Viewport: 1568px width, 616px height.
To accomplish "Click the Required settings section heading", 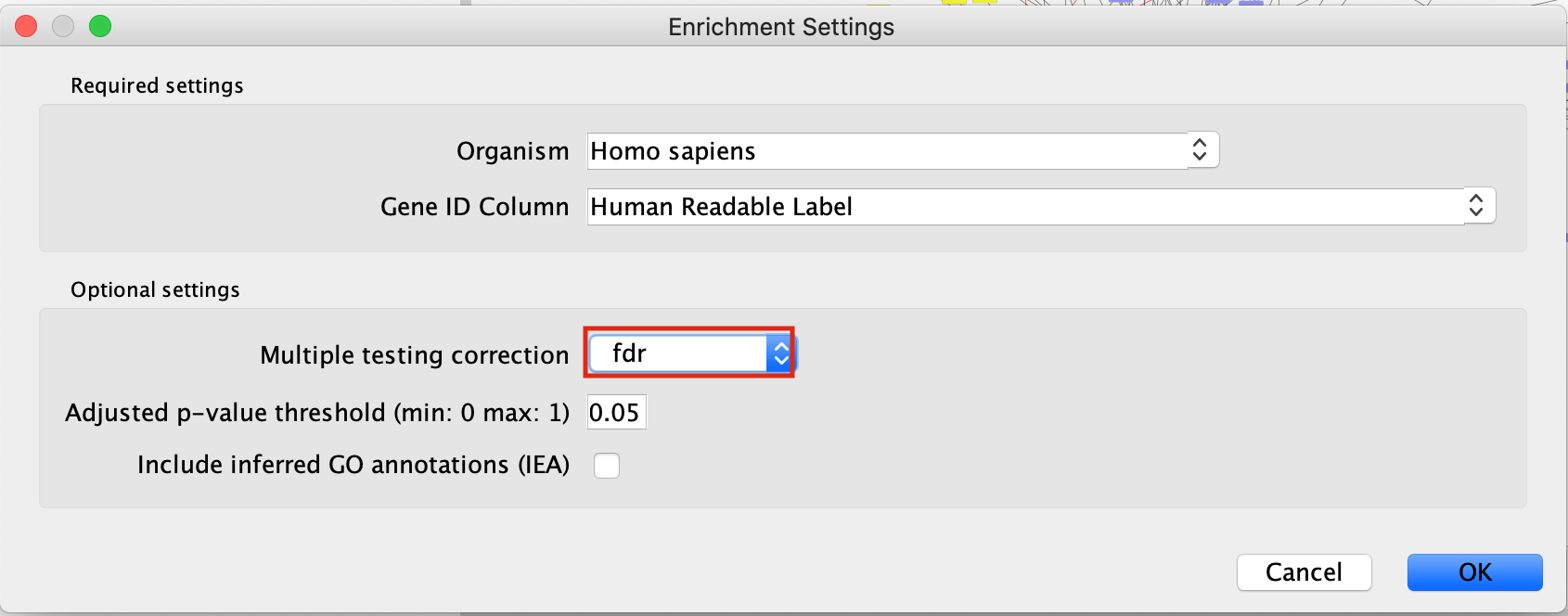I will pyautogui.click(x=157, y=85).
